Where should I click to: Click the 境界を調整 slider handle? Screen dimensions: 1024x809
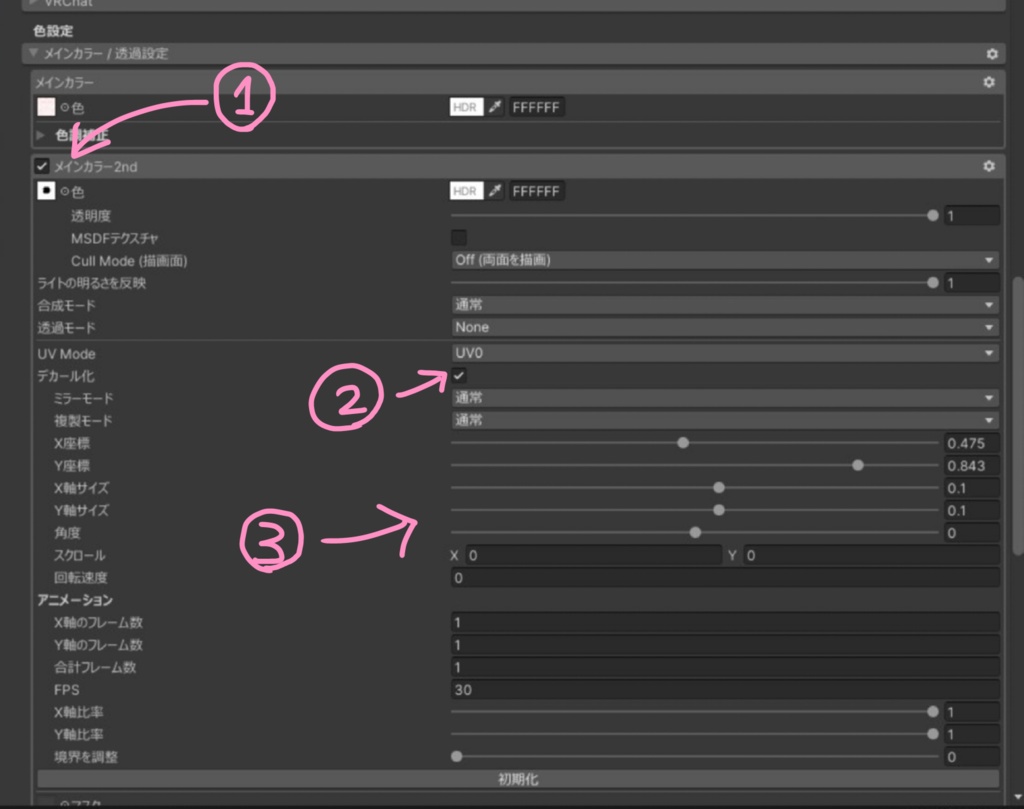click(x=456, y=756)
